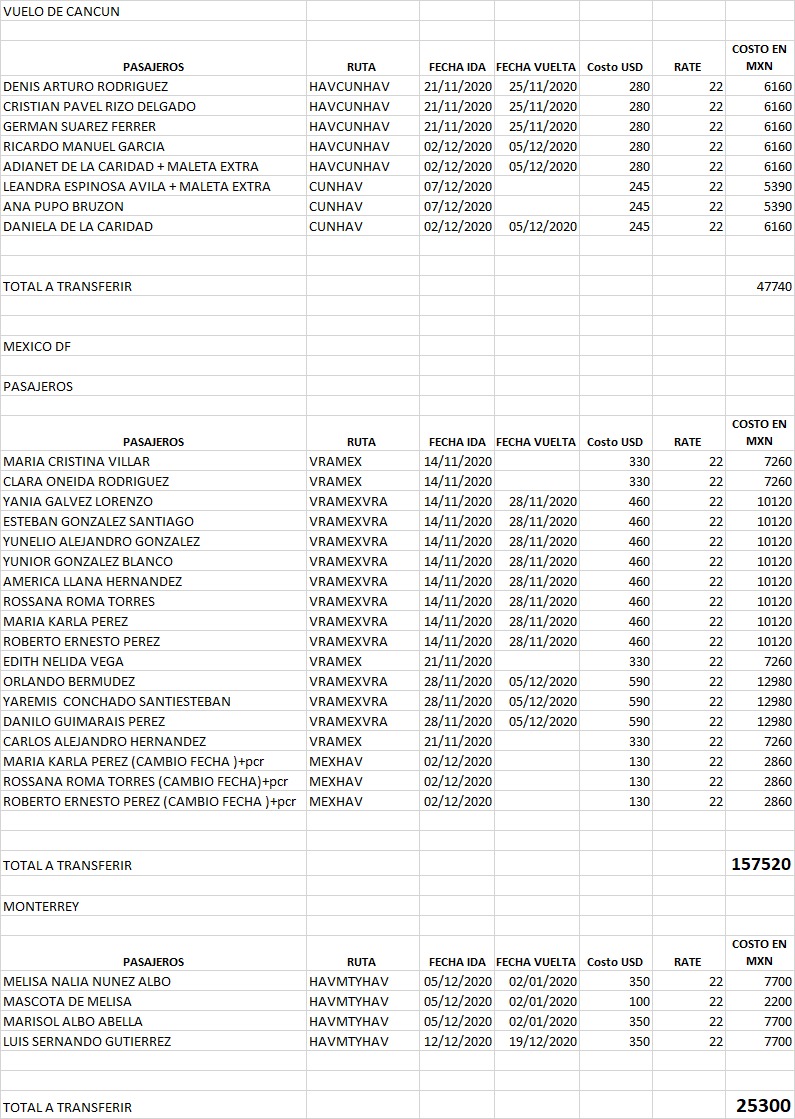
Task: Select the MEXICO DF section heading cell
Action: (153, 346)
